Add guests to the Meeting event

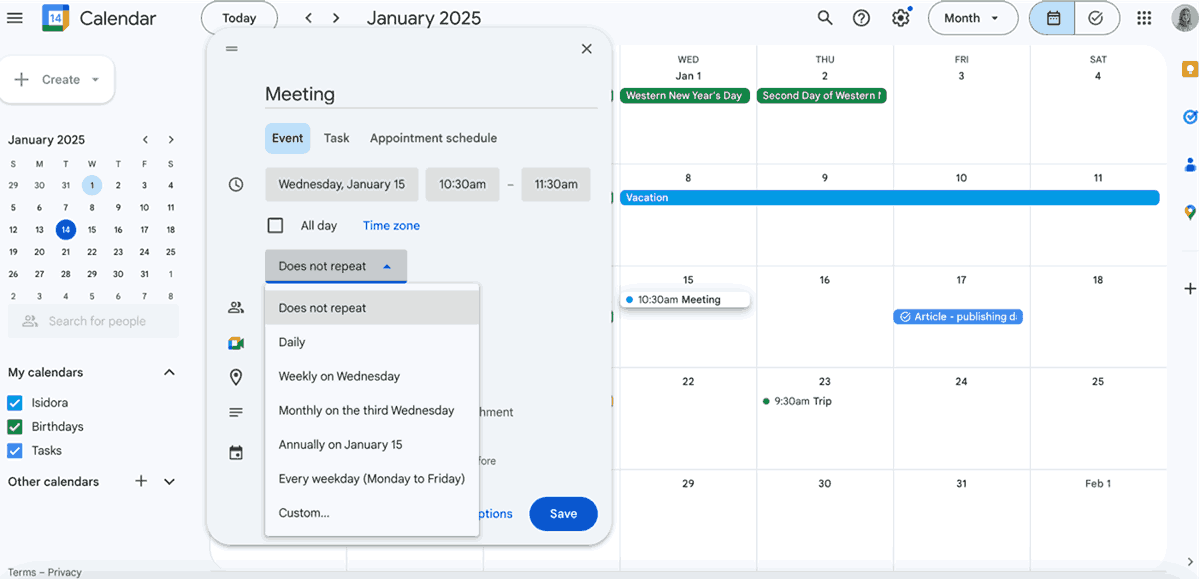pos(236,307)
